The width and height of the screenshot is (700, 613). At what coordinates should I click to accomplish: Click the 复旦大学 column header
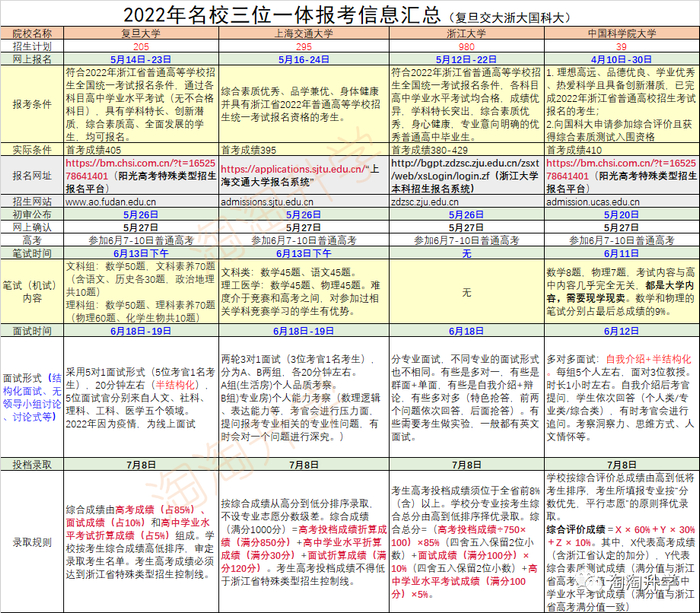coord(141,33)
